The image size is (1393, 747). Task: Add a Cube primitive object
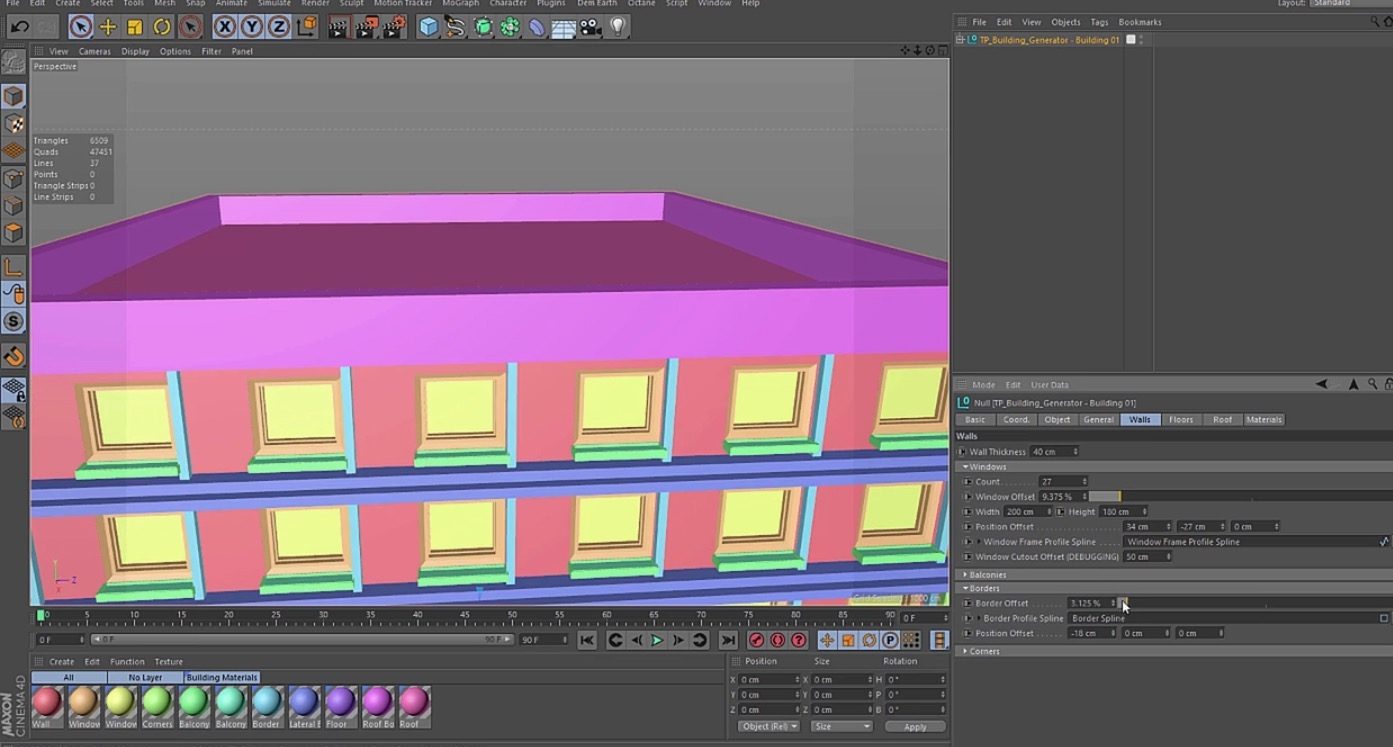click(x=429, y=27)
